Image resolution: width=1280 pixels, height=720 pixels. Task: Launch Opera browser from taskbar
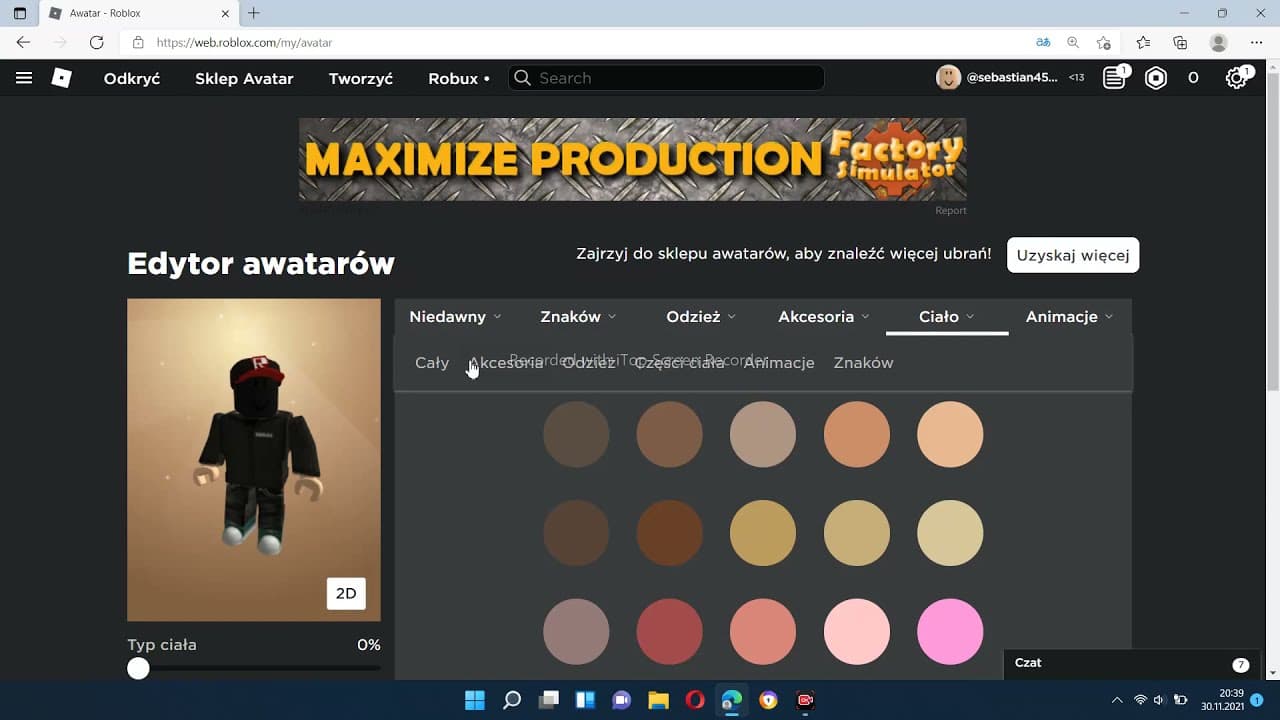[x=695, y=700]
